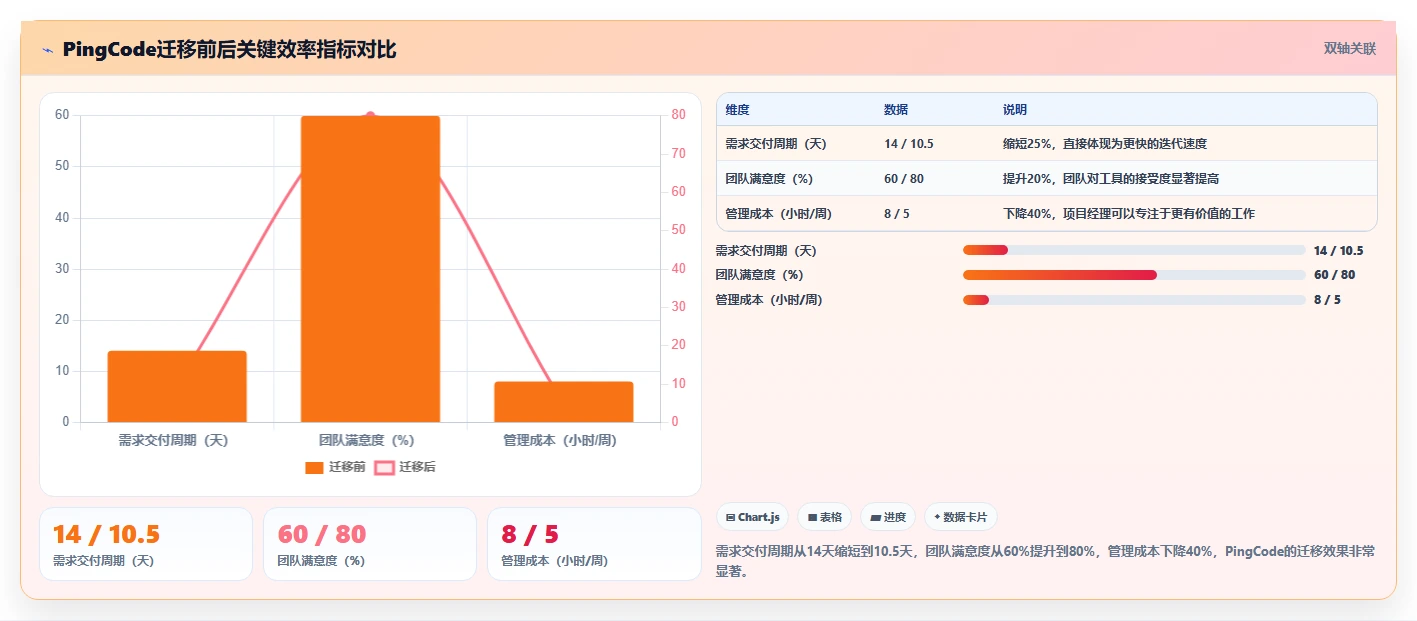Click the 维度 column header
Screen dimensions: 1417x621
[738, 110]
